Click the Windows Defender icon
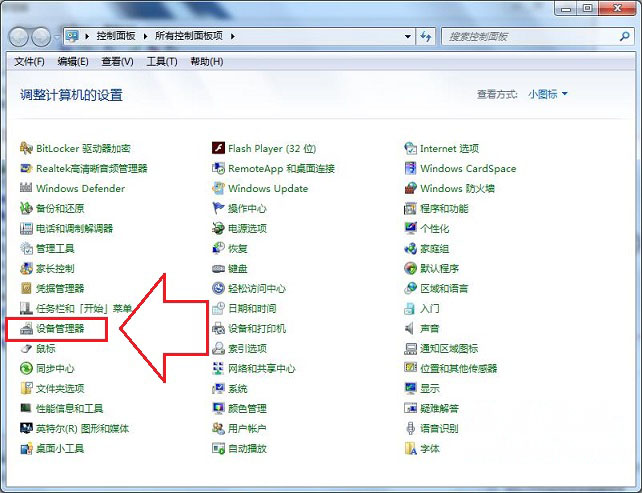642x493 pixels. click(26, 188)
